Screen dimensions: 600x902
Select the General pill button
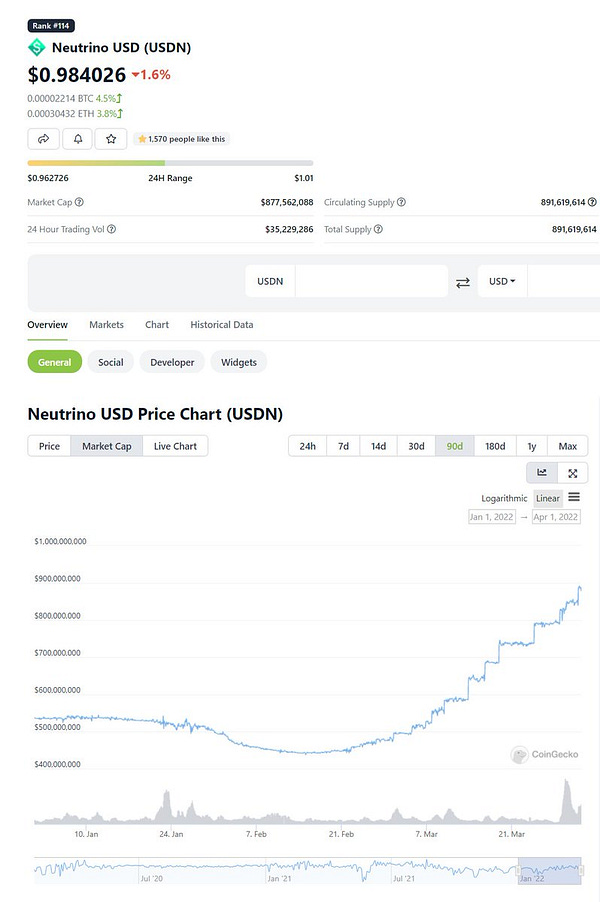coord(55,362)
